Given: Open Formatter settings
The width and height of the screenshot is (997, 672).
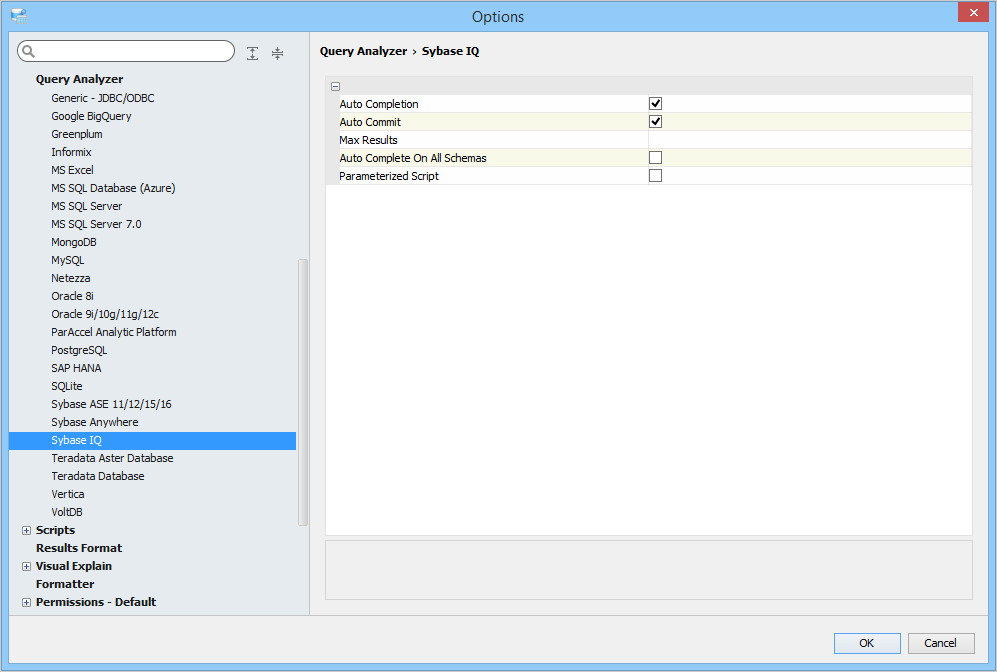Looking at the screenshot, I should 65,584.
